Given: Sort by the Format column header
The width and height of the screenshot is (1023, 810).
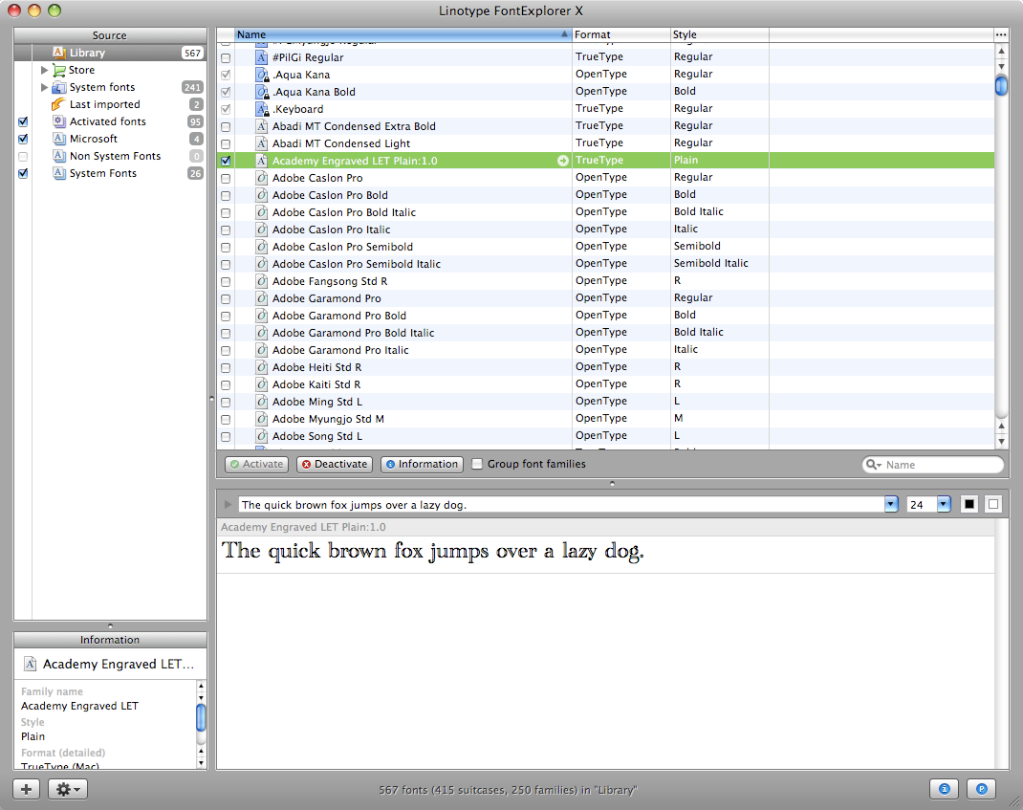Looking at the screenshot, I should [x=621, y=35].
